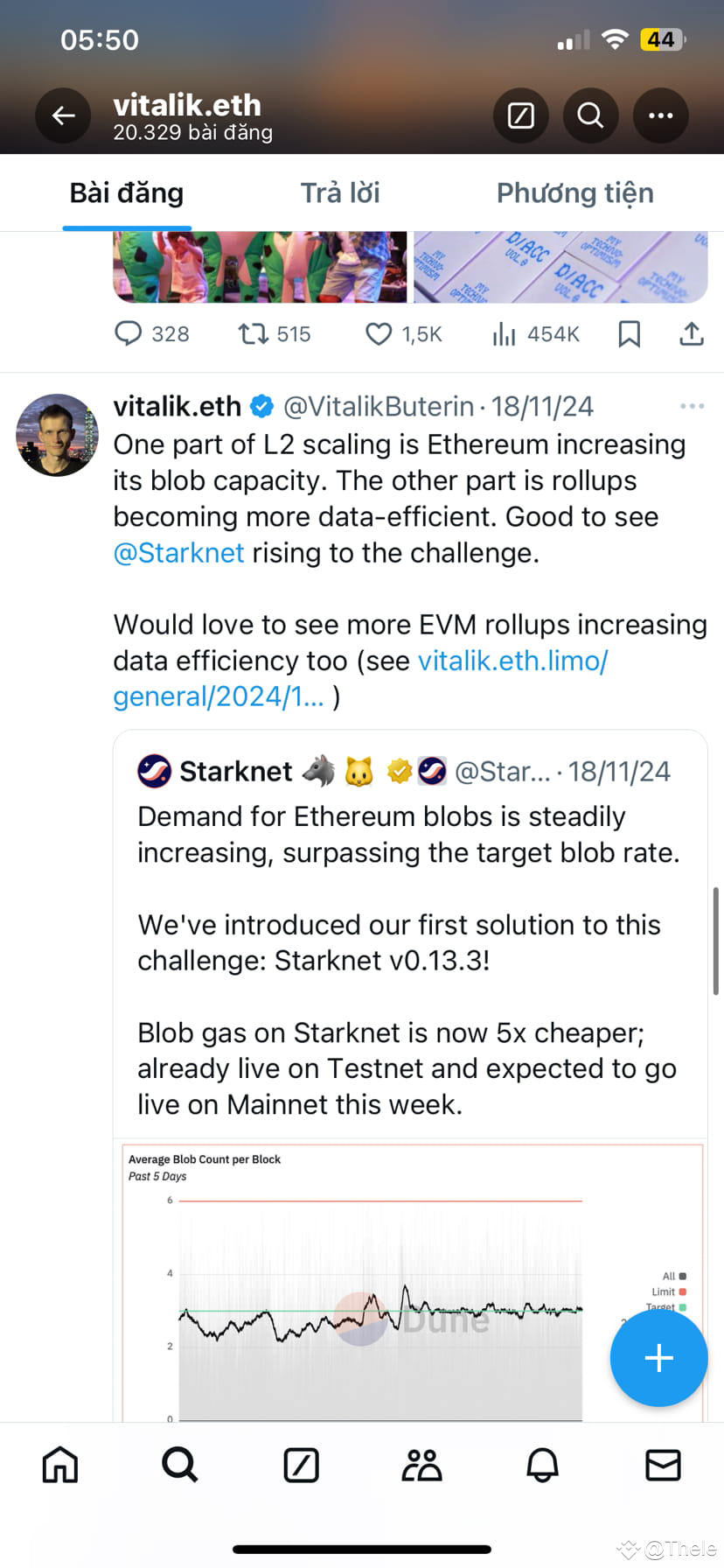
Task: Open the profile's top-right more options menu
Action: [x=661, y=115]
